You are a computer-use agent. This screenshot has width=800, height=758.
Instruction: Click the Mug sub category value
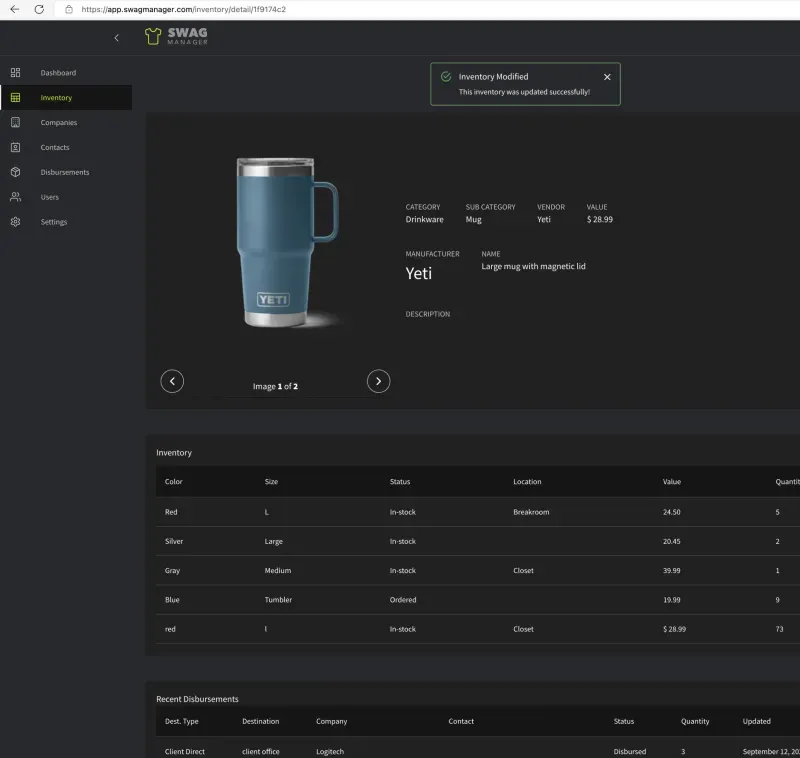click(473, 219)
